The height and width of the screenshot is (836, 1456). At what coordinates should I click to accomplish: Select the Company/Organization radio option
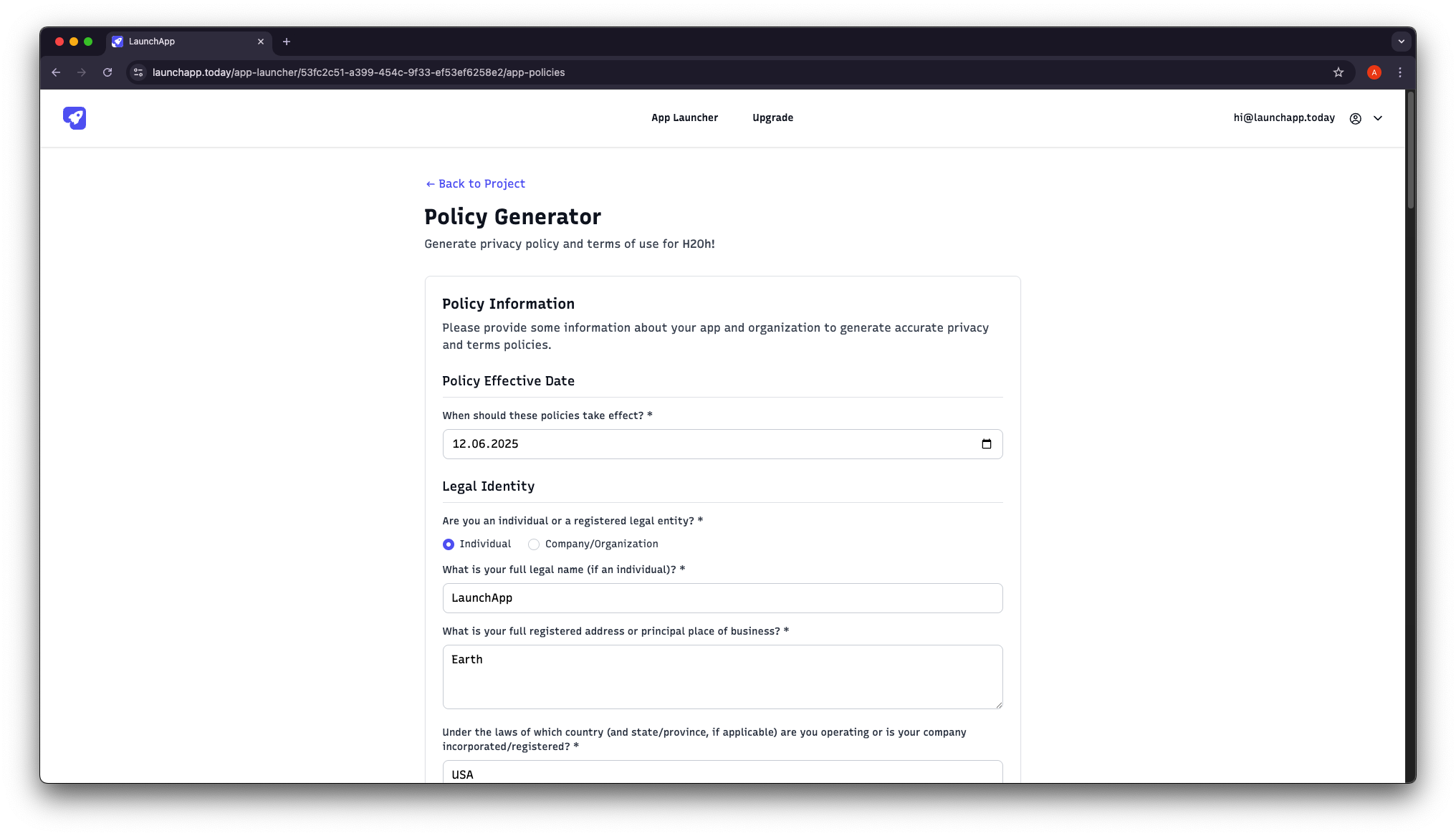(x=534, y=544)
